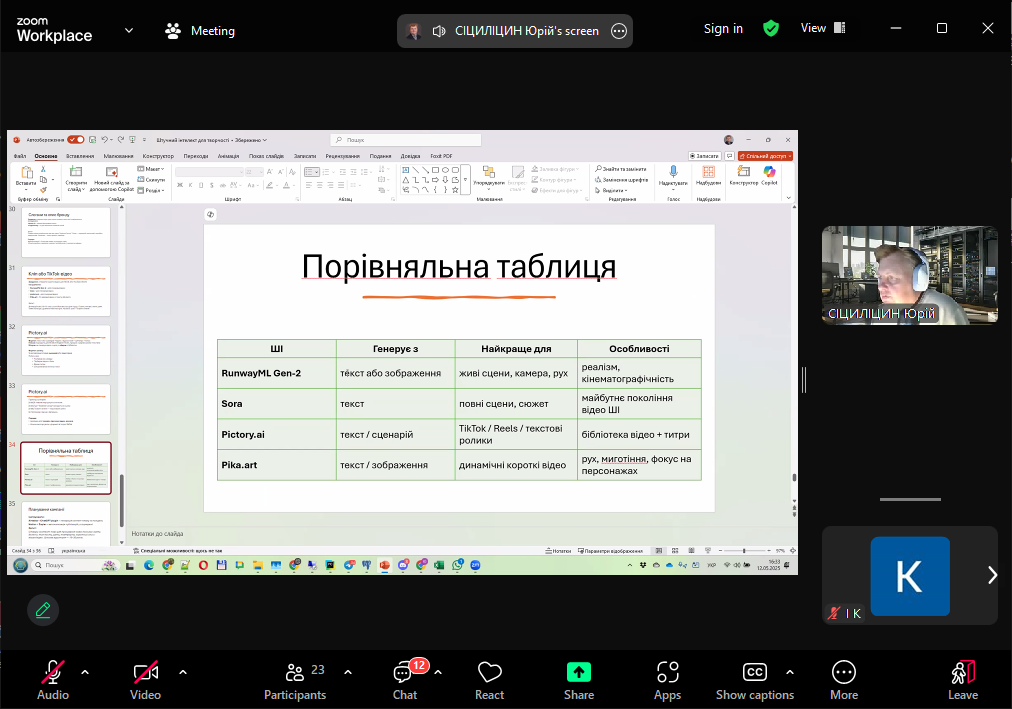This screenshot has height=709, width=1012.
Task: Open the green annotate pencil tool
Action: point(43,610)
